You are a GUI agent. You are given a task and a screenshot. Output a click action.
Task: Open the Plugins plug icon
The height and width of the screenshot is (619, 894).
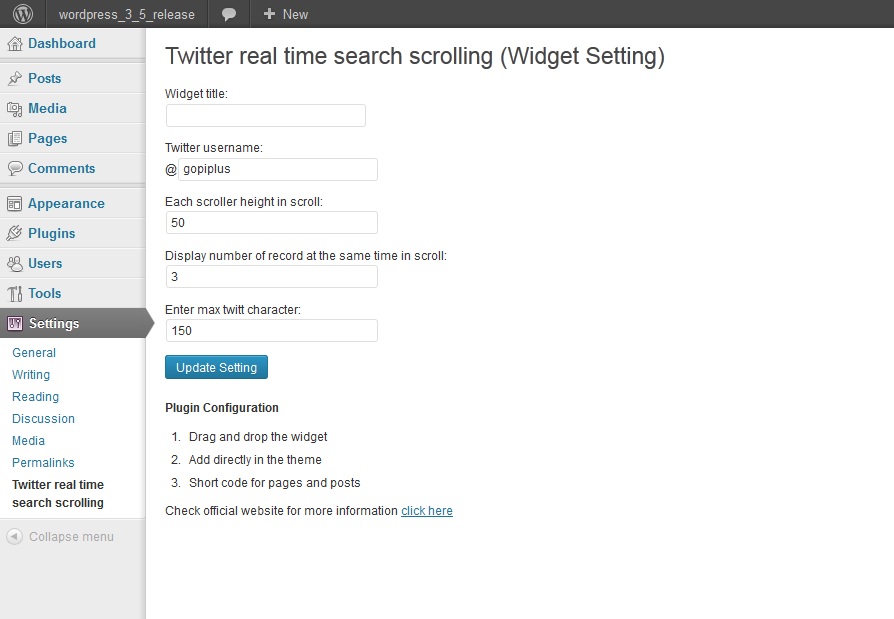tap(15, 233)
